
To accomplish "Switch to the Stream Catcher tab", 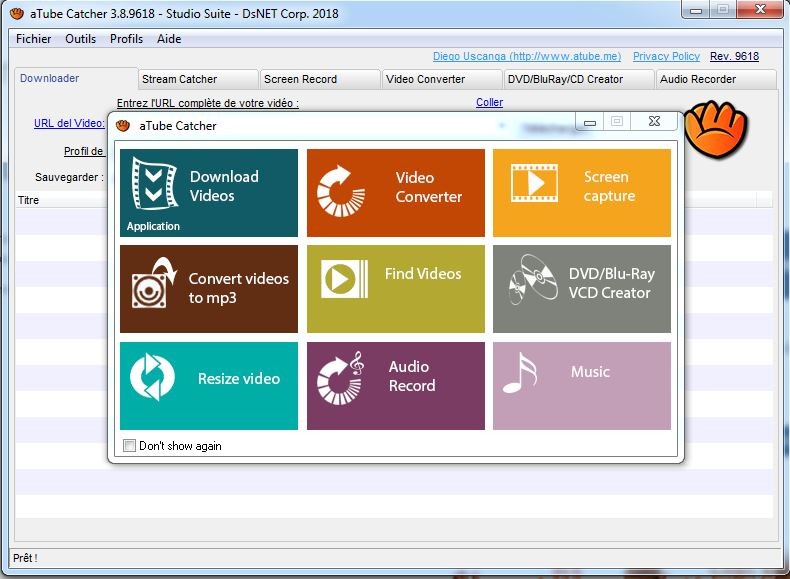I will [198, 79].
